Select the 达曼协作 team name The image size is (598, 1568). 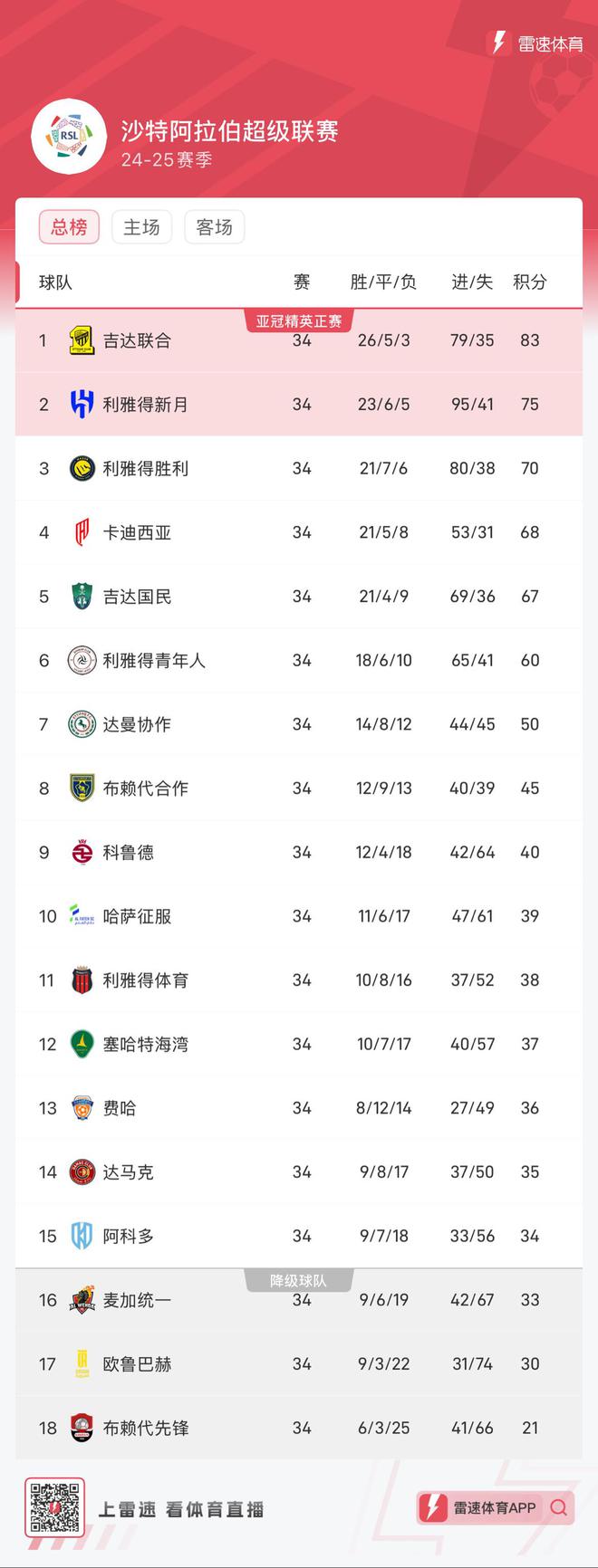tap(137, 724)
